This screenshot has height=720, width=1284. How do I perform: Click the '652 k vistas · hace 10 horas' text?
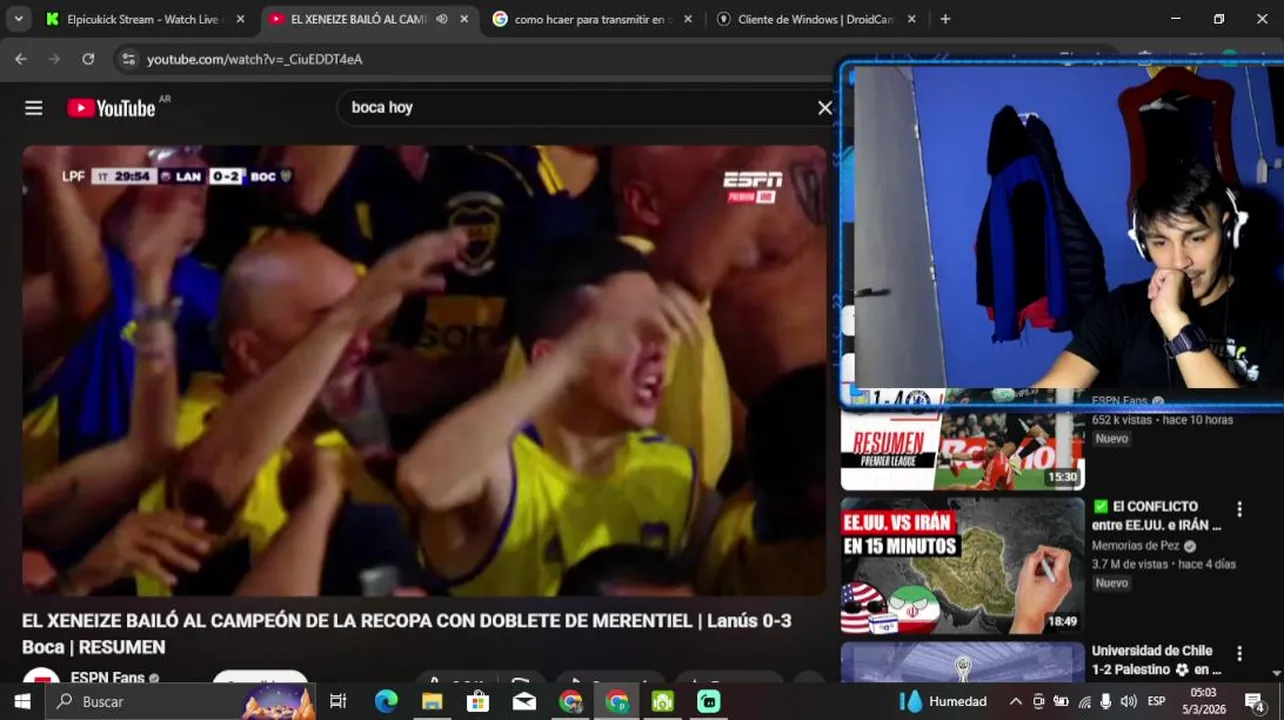1162,420
